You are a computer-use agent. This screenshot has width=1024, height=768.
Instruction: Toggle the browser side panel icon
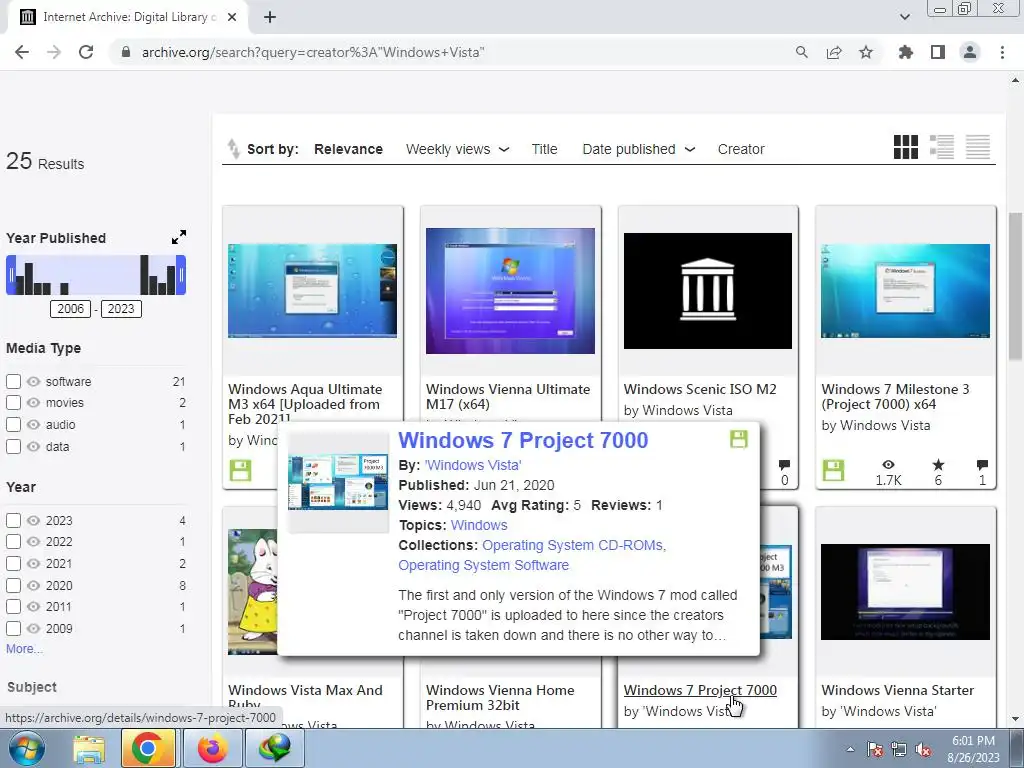coord(938,52)
